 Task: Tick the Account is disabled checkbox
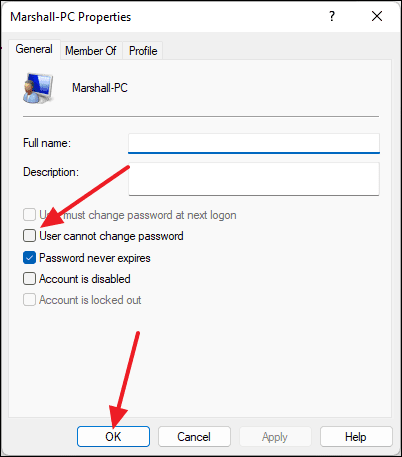(29, 279)
